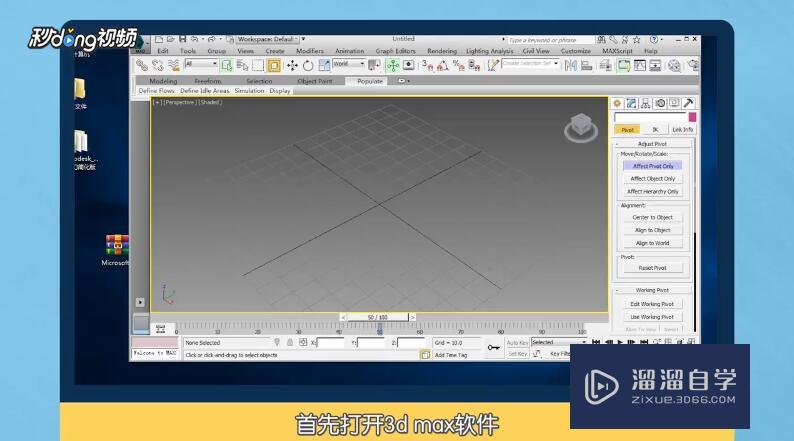Viewport: 794px width, 441px height.
Task: Toggle the Graphite ribbon display
Action: (x=624, y=65)
